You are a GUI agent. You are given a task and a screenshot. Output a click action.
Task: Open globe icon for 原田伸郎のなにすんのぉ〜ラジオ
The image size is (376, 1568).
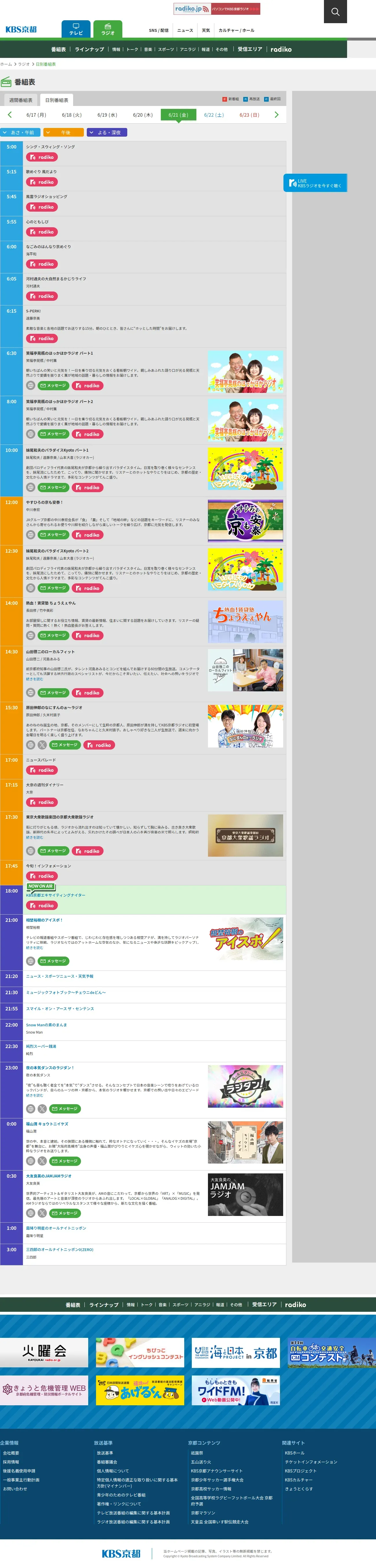[30, 744]
